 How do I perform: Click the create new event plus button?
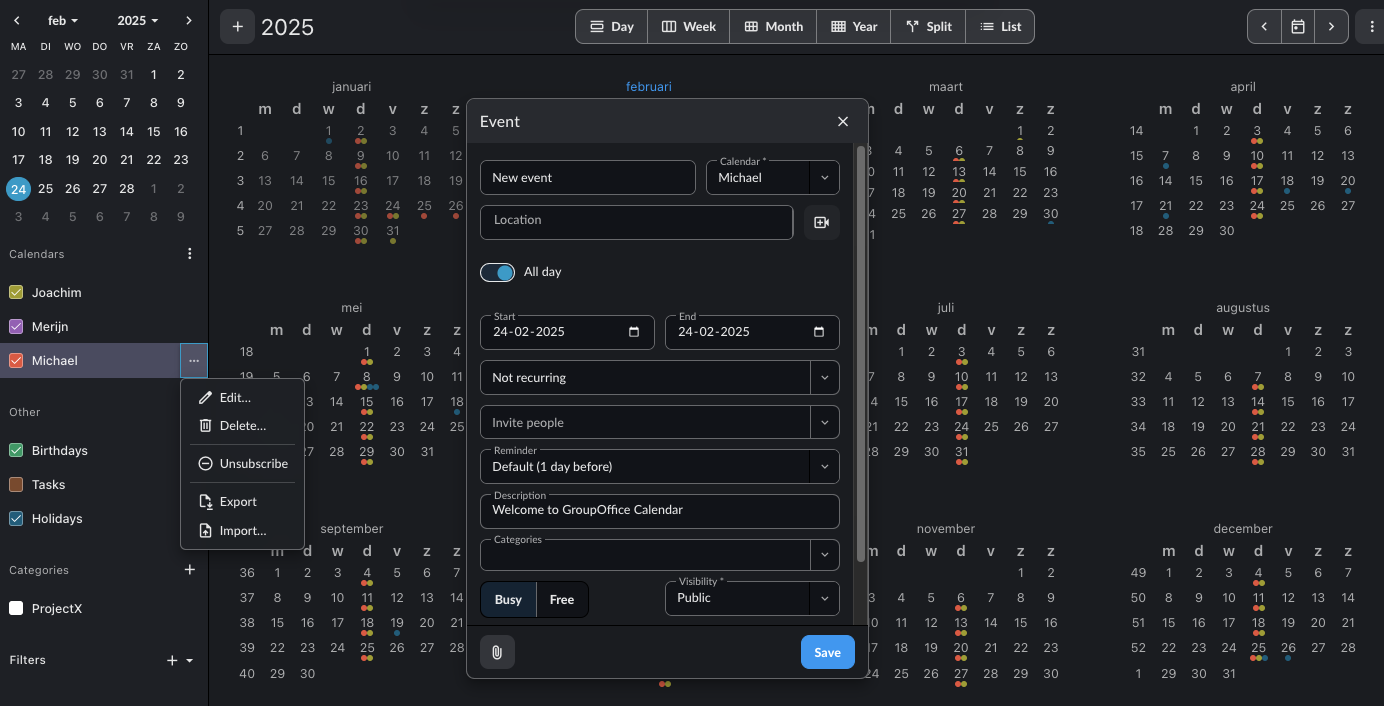tap(237, 27)
